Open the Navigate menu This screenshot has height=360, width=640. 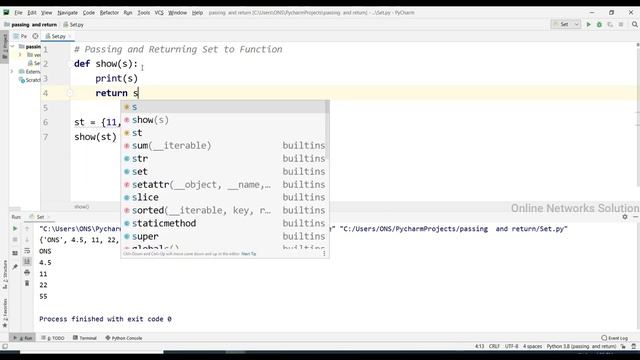pos(67,13)
